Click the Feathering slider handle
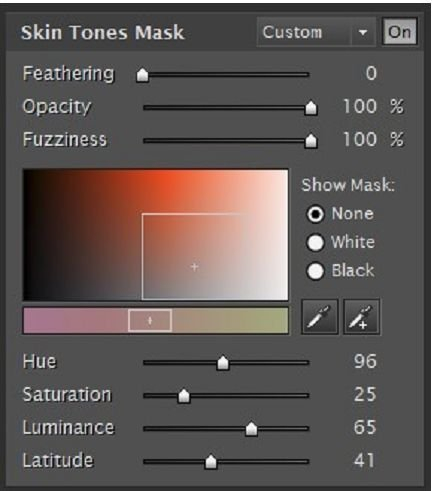Screen dimensions: 432x491 [x=142, y=75]
